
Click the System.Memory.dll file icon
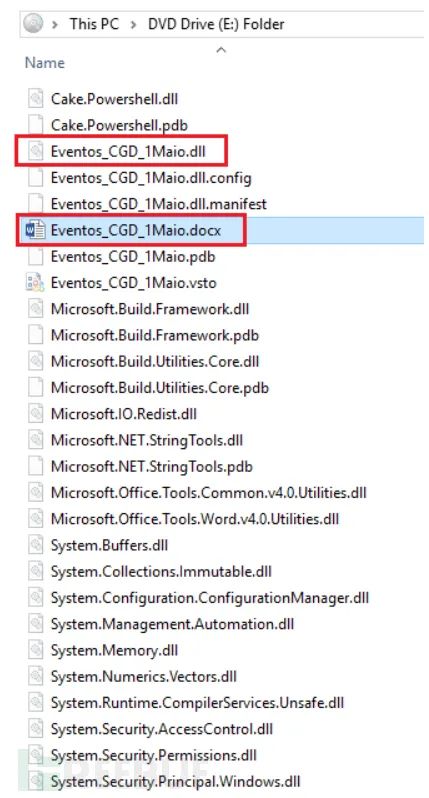[x=35, y=650]
